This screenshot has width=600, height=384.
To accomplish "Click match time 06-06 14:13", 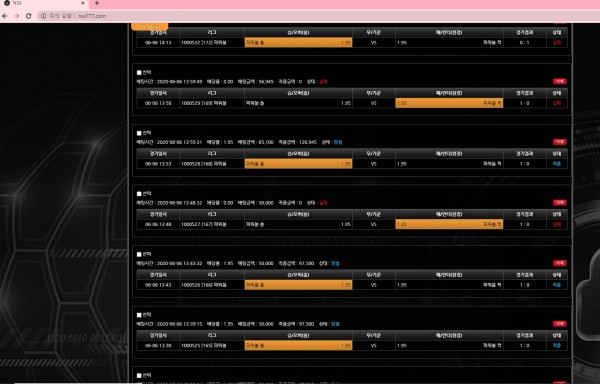I will click(158, 42).
